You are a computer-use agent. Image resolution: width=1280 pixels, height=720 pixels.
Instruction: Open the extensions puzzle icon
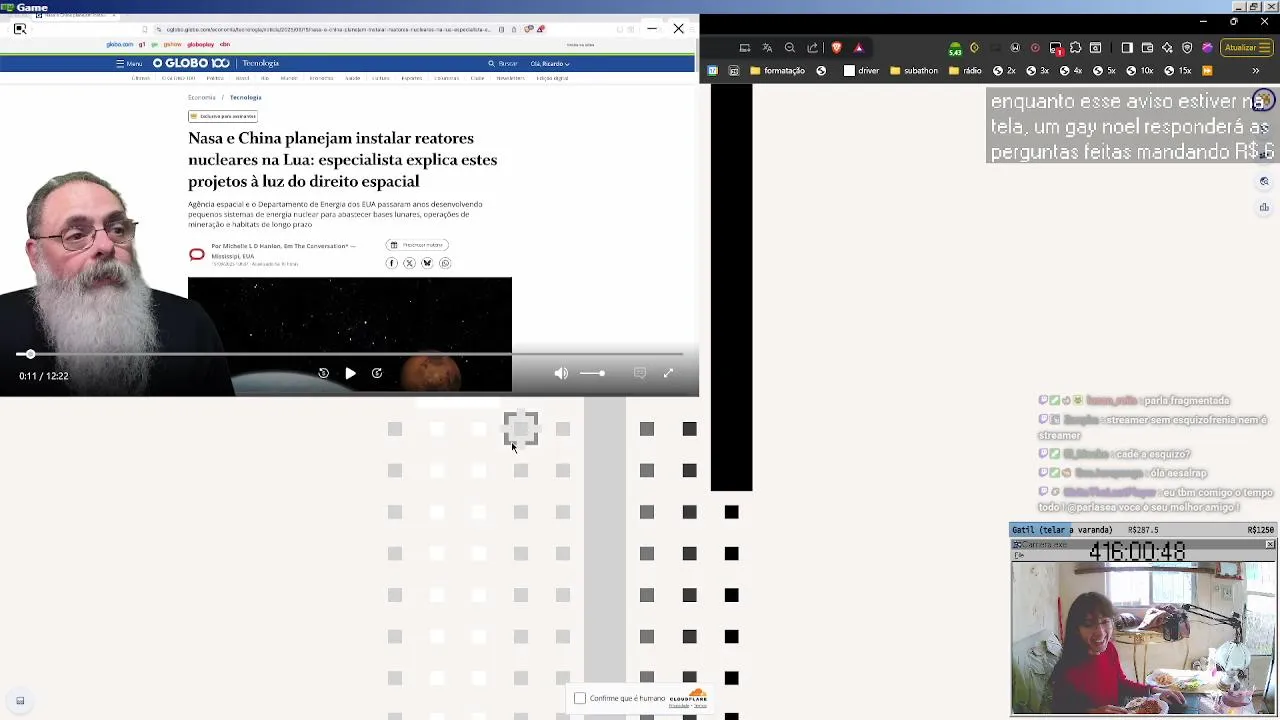1075,47
